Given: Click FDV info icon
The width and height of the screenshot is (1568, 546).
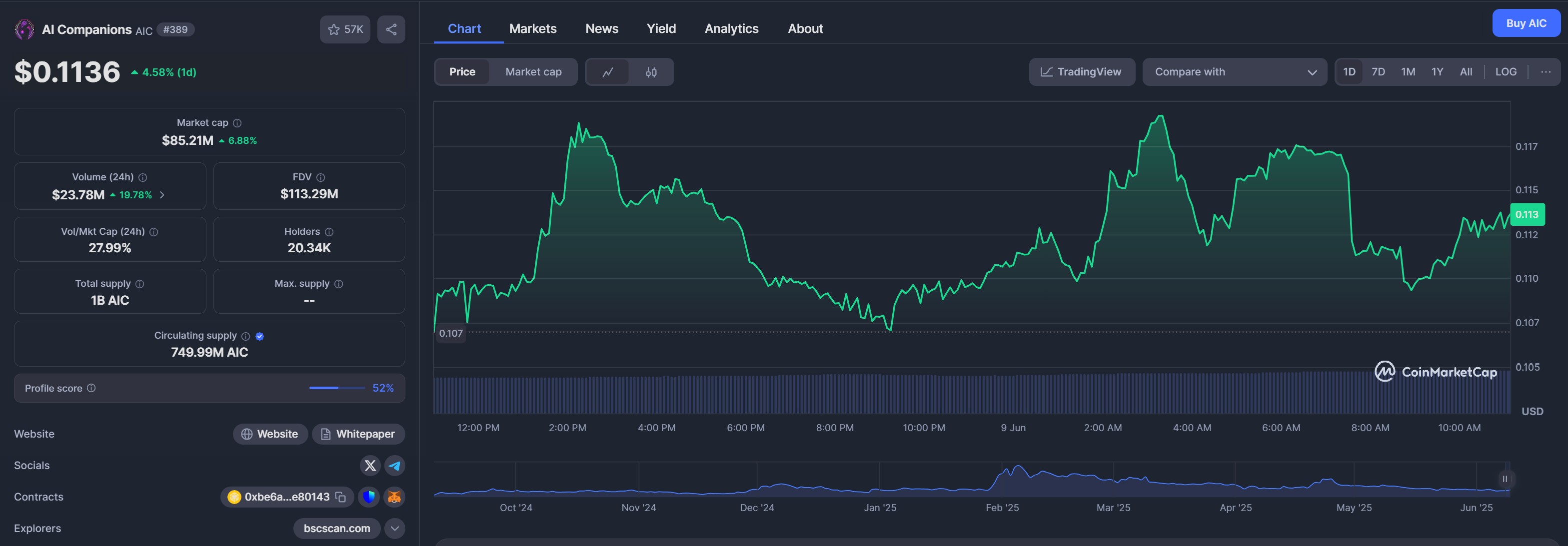Looking at the screenshot, I should pyautogui.click(x=321, y=177).
